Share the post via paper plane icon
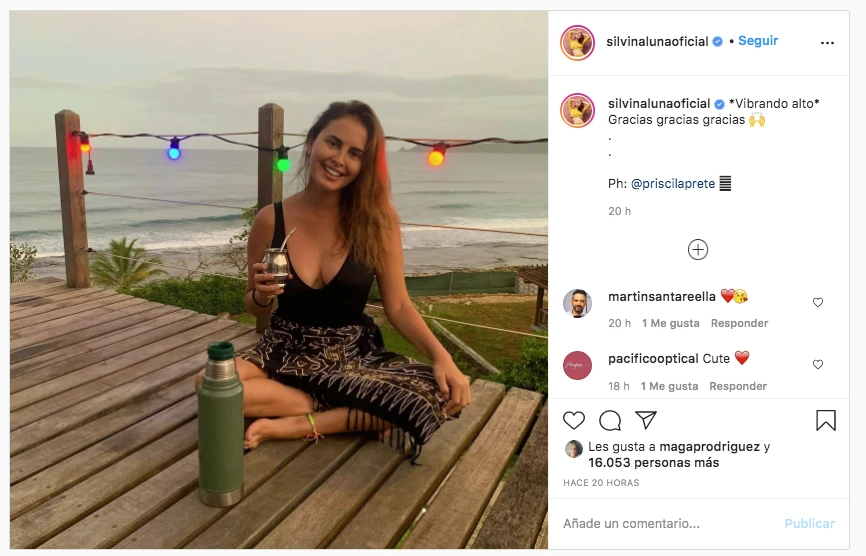 pyautogui.click(x=646, y=420)
